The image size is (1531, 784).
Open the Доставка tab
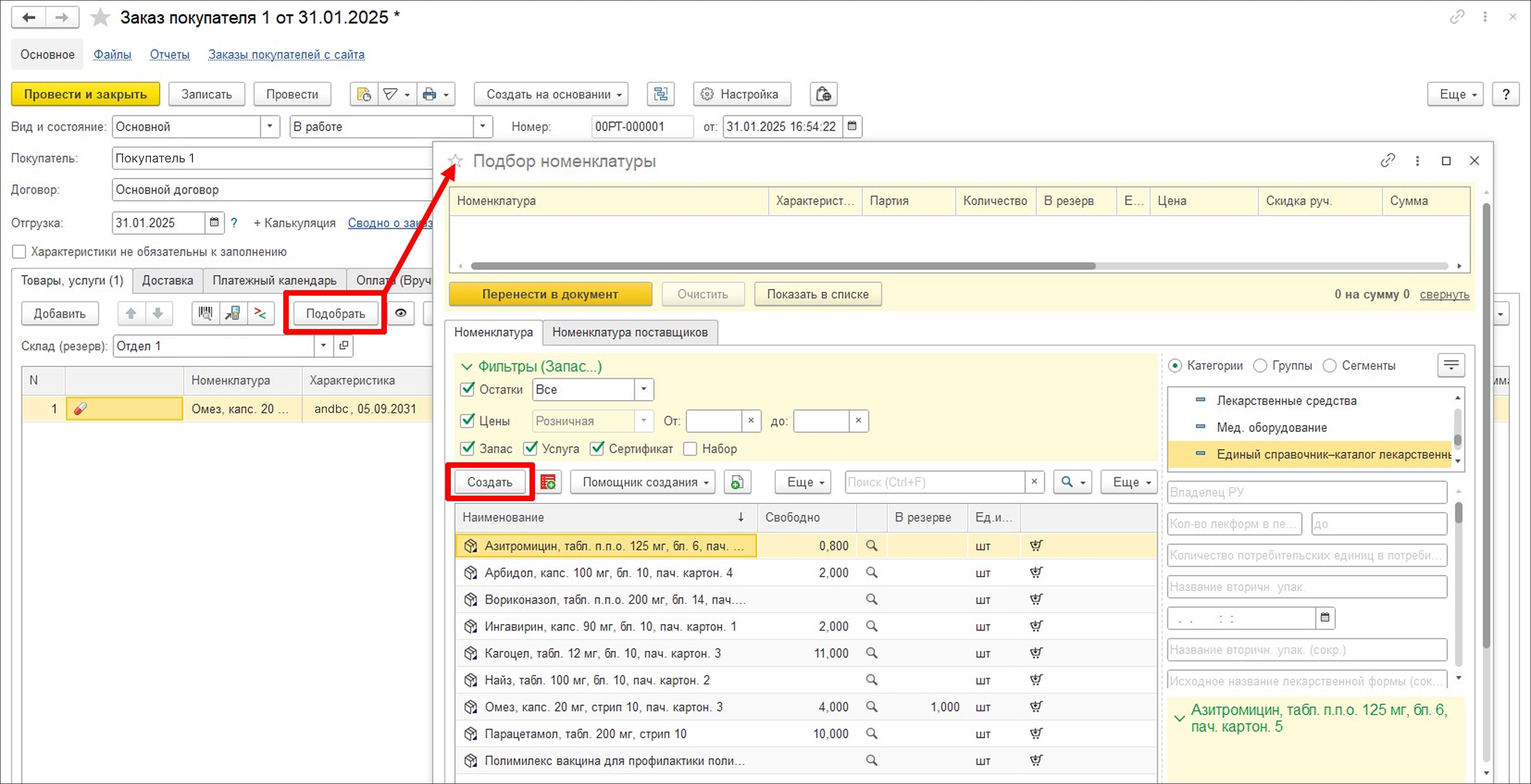pos(167,280)
